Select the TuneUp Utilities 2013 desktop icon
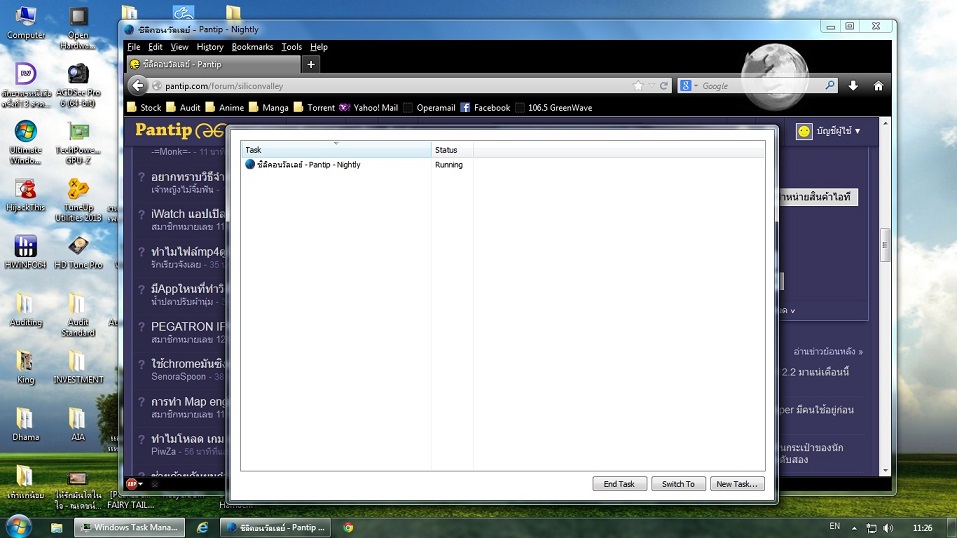 pyautogui.click(x=78, y=200)
